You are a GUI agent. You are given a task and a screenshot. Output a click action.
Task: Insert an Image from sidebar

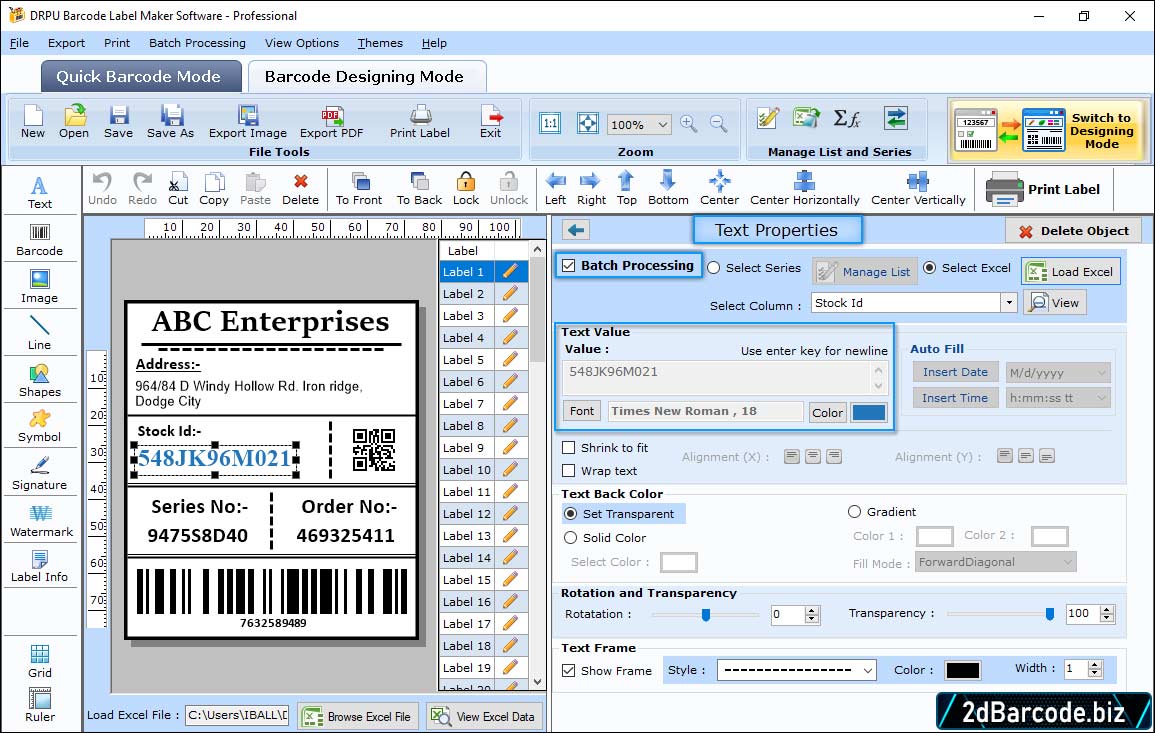click(x=40, y=287)
